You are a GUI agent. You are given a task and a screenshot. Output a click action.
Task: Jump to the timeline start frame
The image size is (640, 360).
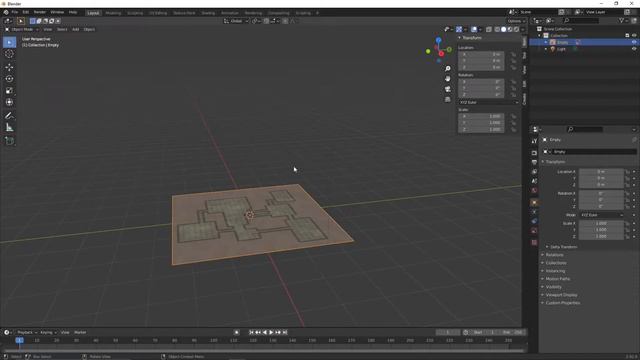click(x=251, y=332)
